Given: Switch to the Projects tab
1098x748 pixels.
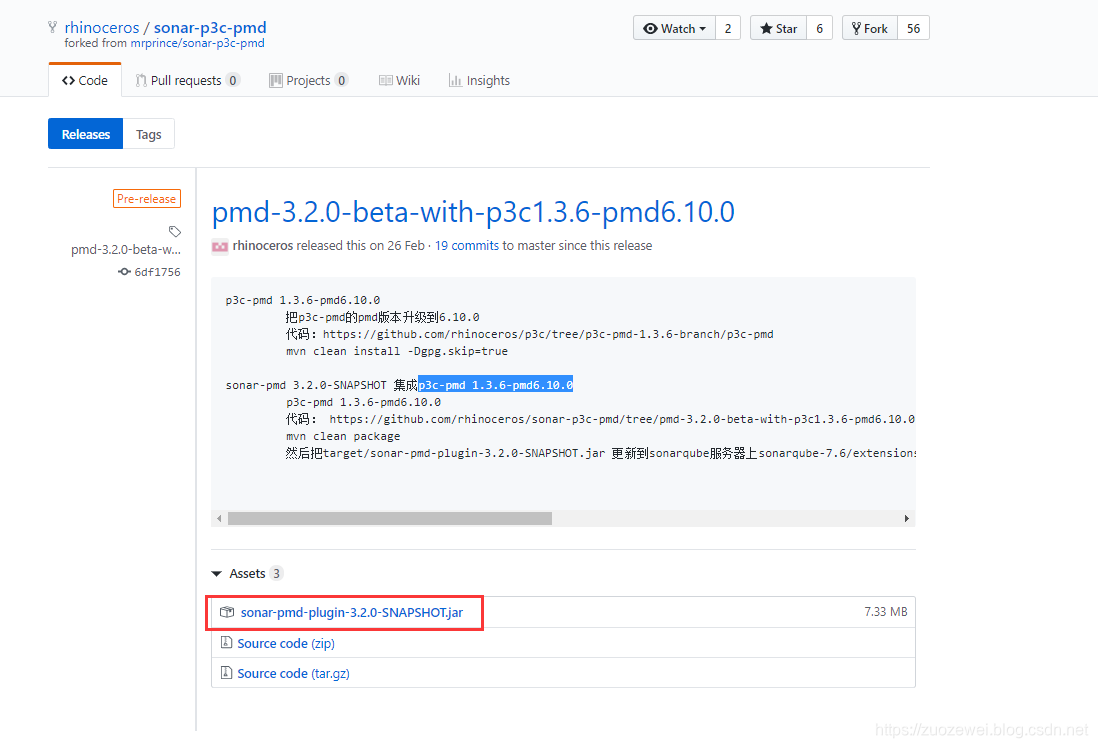Looking at the screenshot, I should pos(308,81).
